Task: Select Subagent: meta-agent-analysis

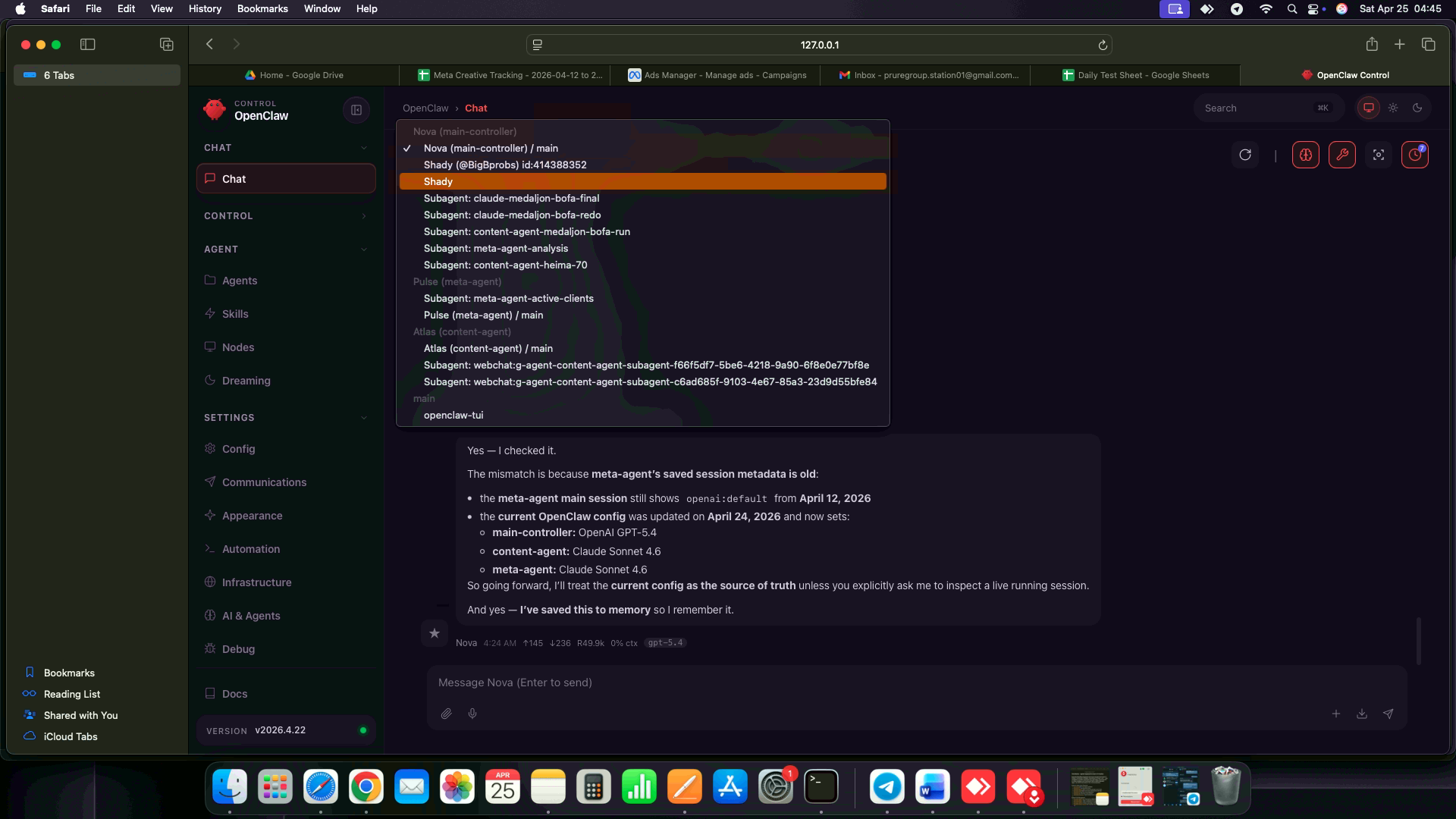Action: [642, 248]
